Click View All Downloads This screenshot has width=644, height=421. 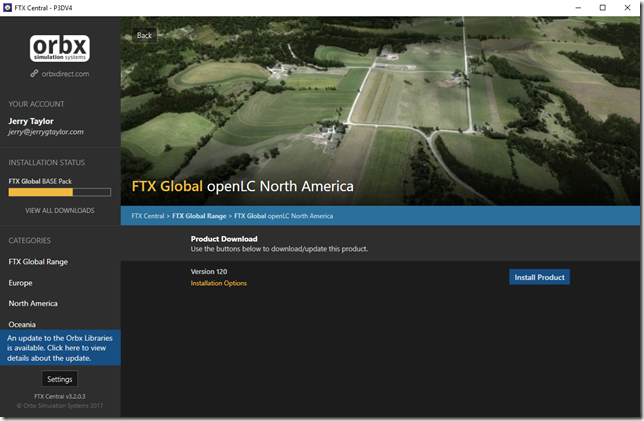[x=60, y=210]
